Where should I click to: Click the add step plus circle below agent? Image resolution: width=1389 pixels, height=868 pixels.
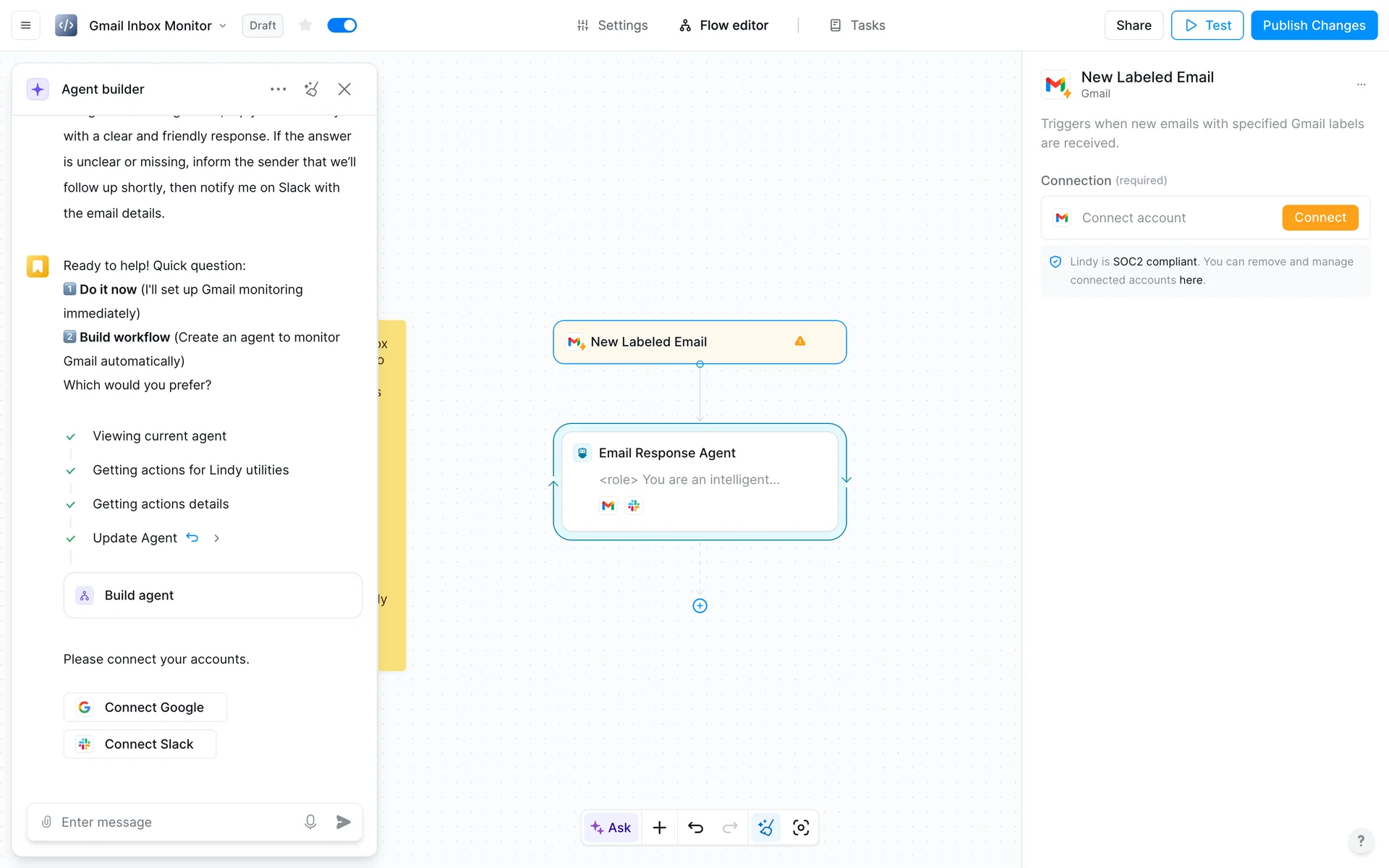(700, 606)
